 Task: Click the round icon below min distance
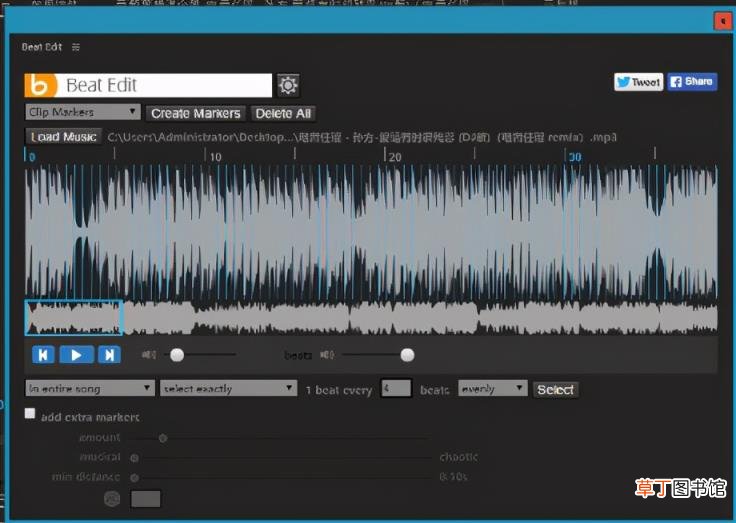pos(112,499)
